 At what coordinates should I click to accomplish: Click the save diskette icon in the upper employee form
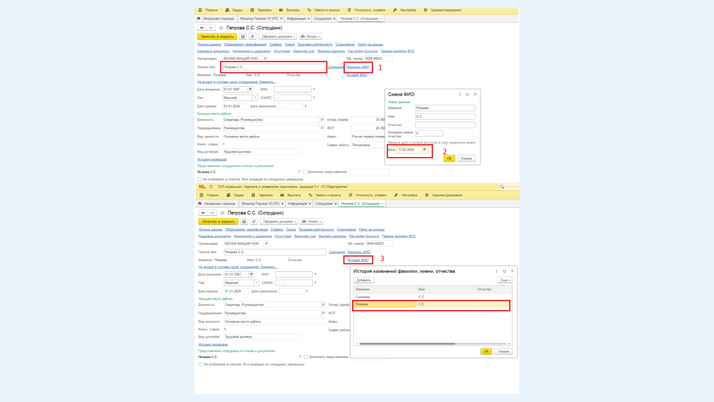[x=243, y=36]
